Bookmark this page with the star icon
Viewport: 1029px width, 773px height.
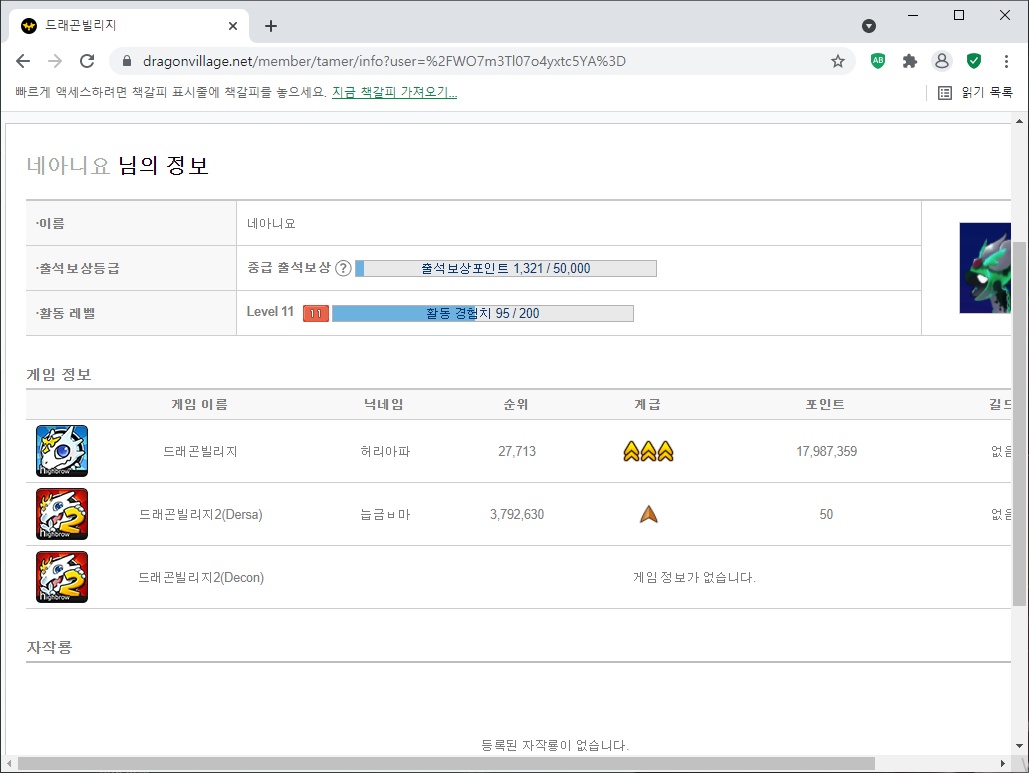838,61
